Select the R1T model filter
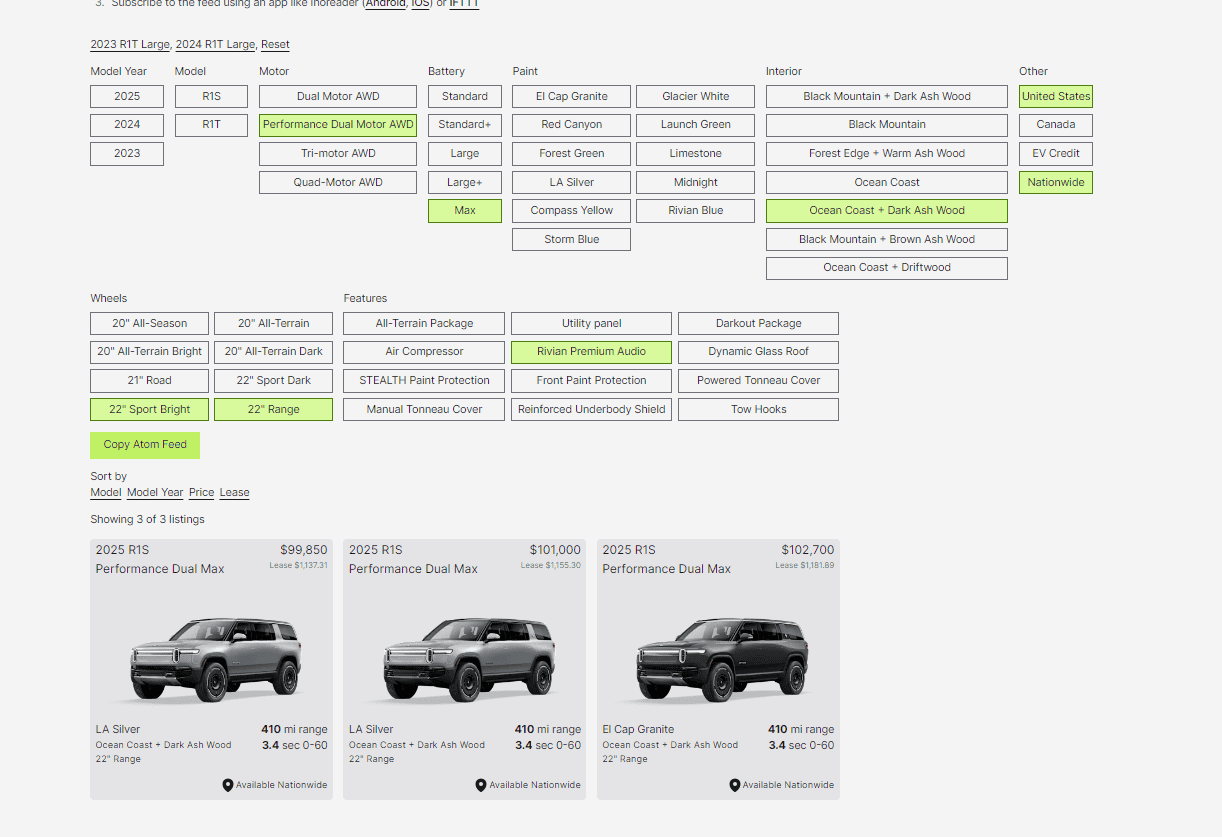Screen dimensions: 1222x837 pos(211,125)
